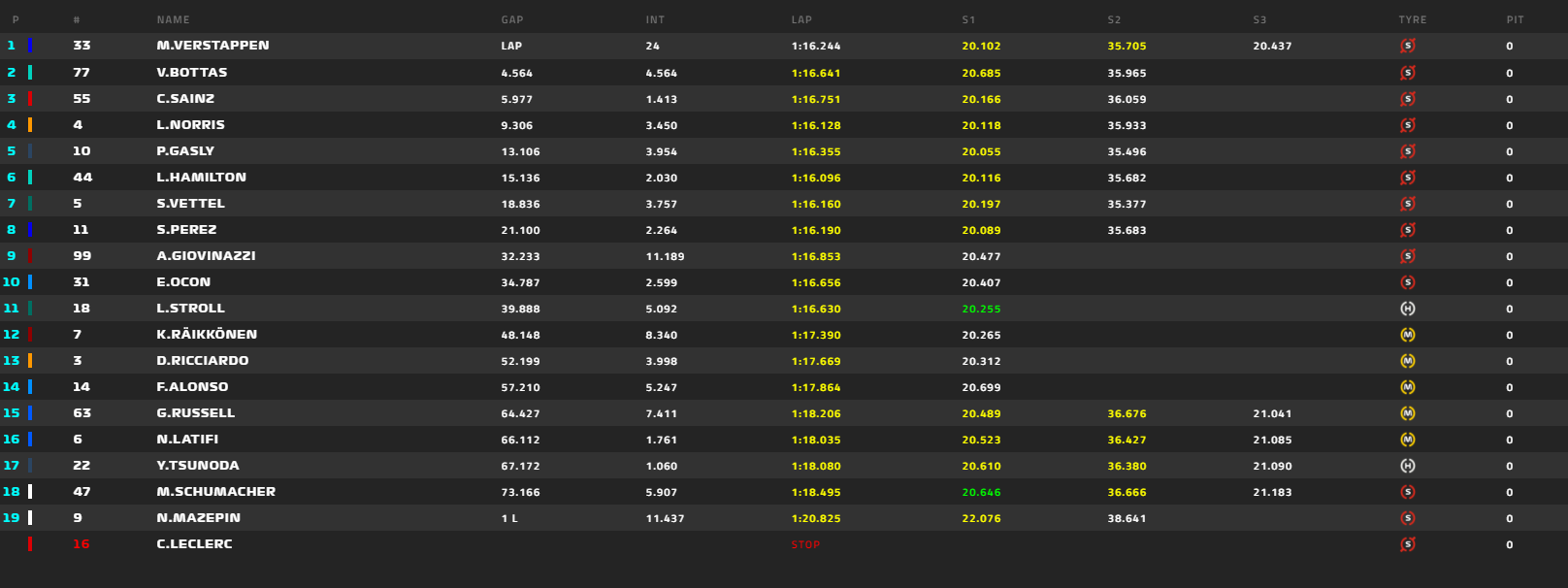Click Tsunoda's hard tyre icon
This screenshot has height=588, width=1568.
[1408, 466]
